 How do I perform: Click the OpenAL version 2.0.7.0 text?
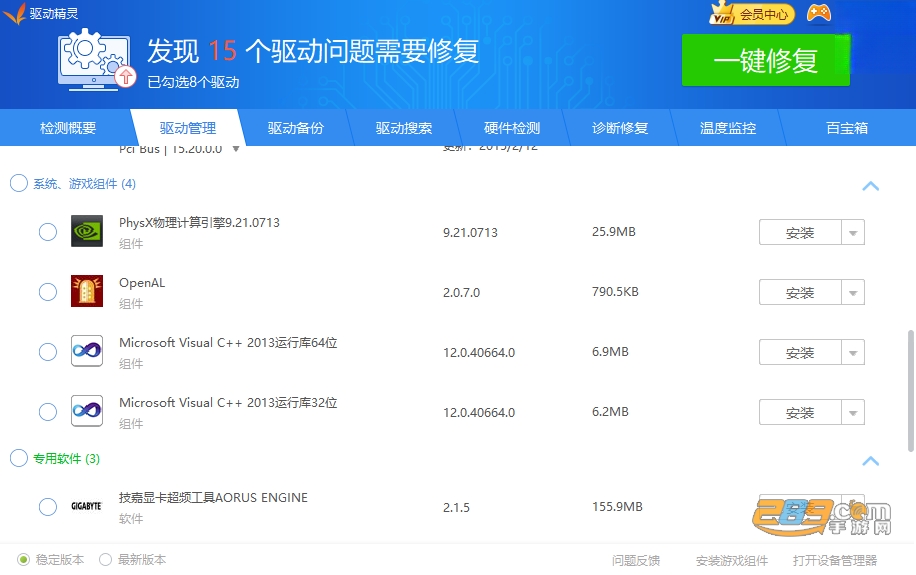point(462,293)
